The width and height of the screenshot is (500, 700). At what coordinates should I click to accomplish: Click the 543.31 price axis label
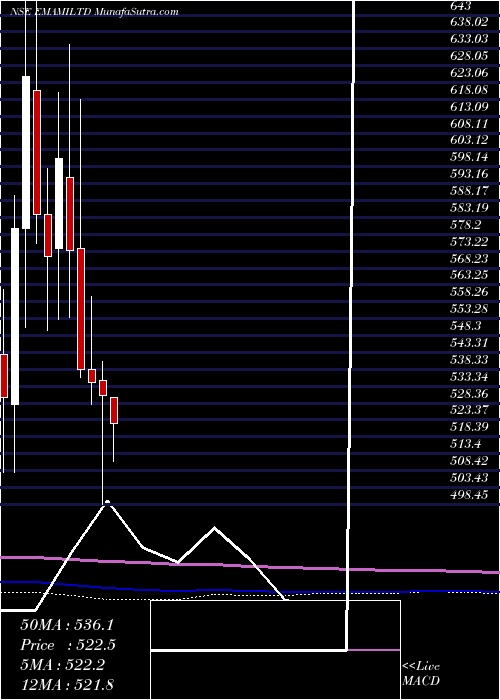pyautogui.click(x=469, y=343)
